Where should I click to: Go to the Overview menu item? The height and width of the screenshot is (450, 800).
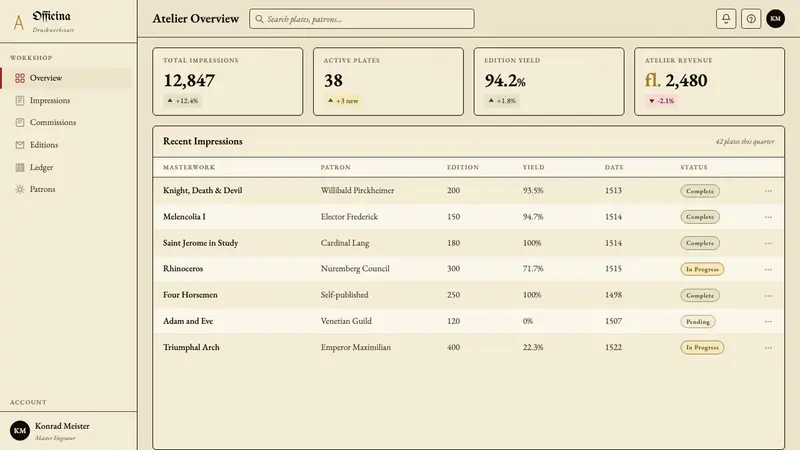point(66,78)
